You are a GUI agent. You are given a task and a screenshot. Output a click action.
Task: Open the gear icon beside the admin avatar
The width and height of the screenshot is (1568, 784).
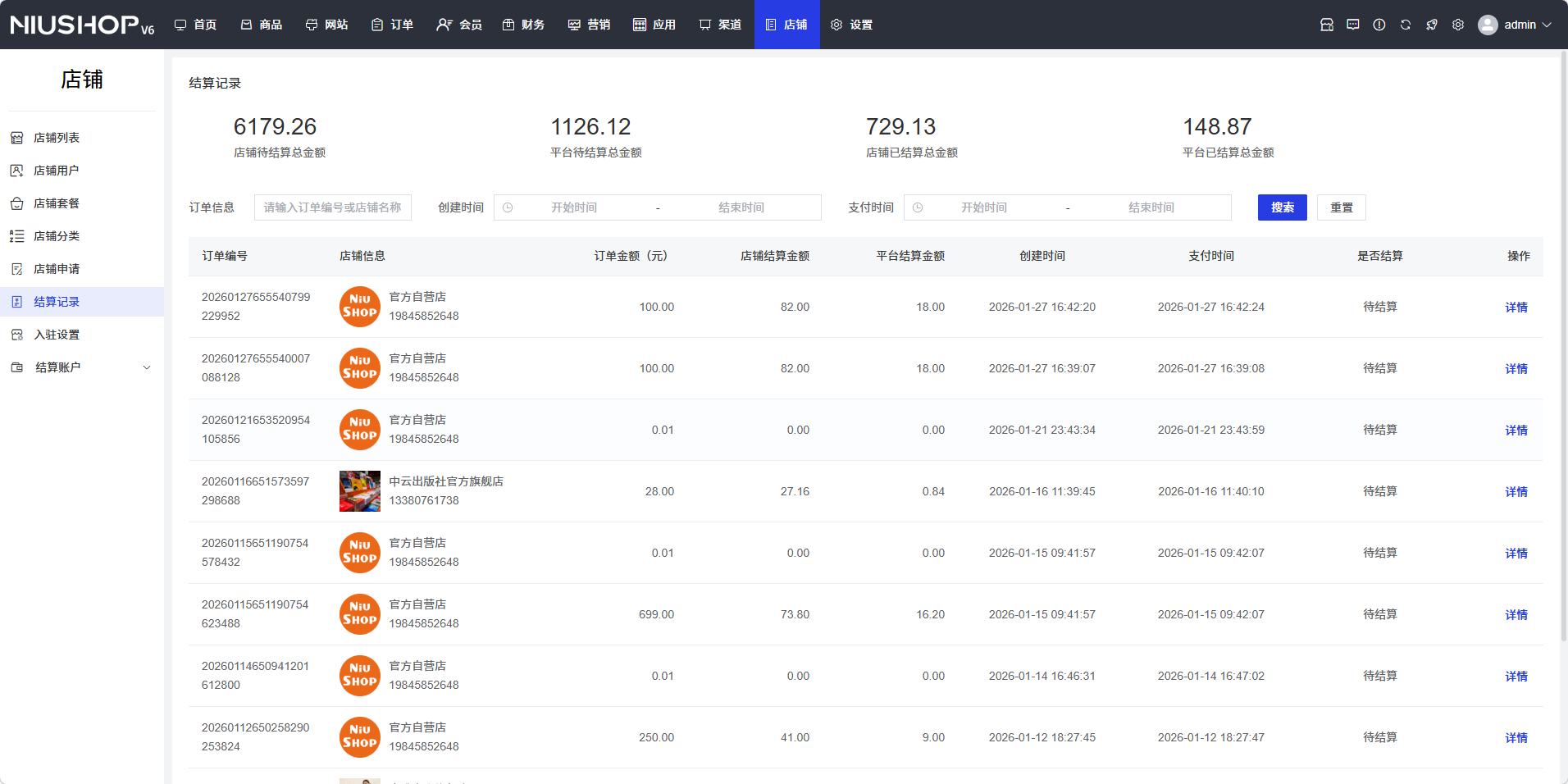pyautogui.click(x=1457, y=25)
